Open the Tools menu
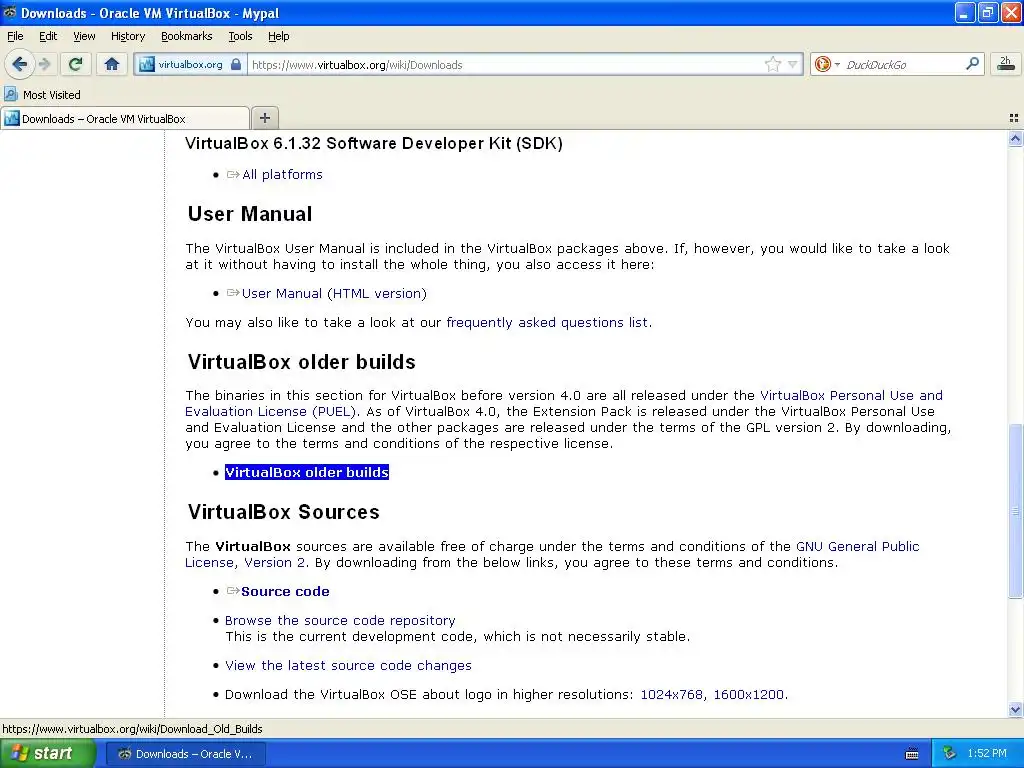The height and width of the screenshot is (768, 1024). pyautogui.click(x=240, y=36)
